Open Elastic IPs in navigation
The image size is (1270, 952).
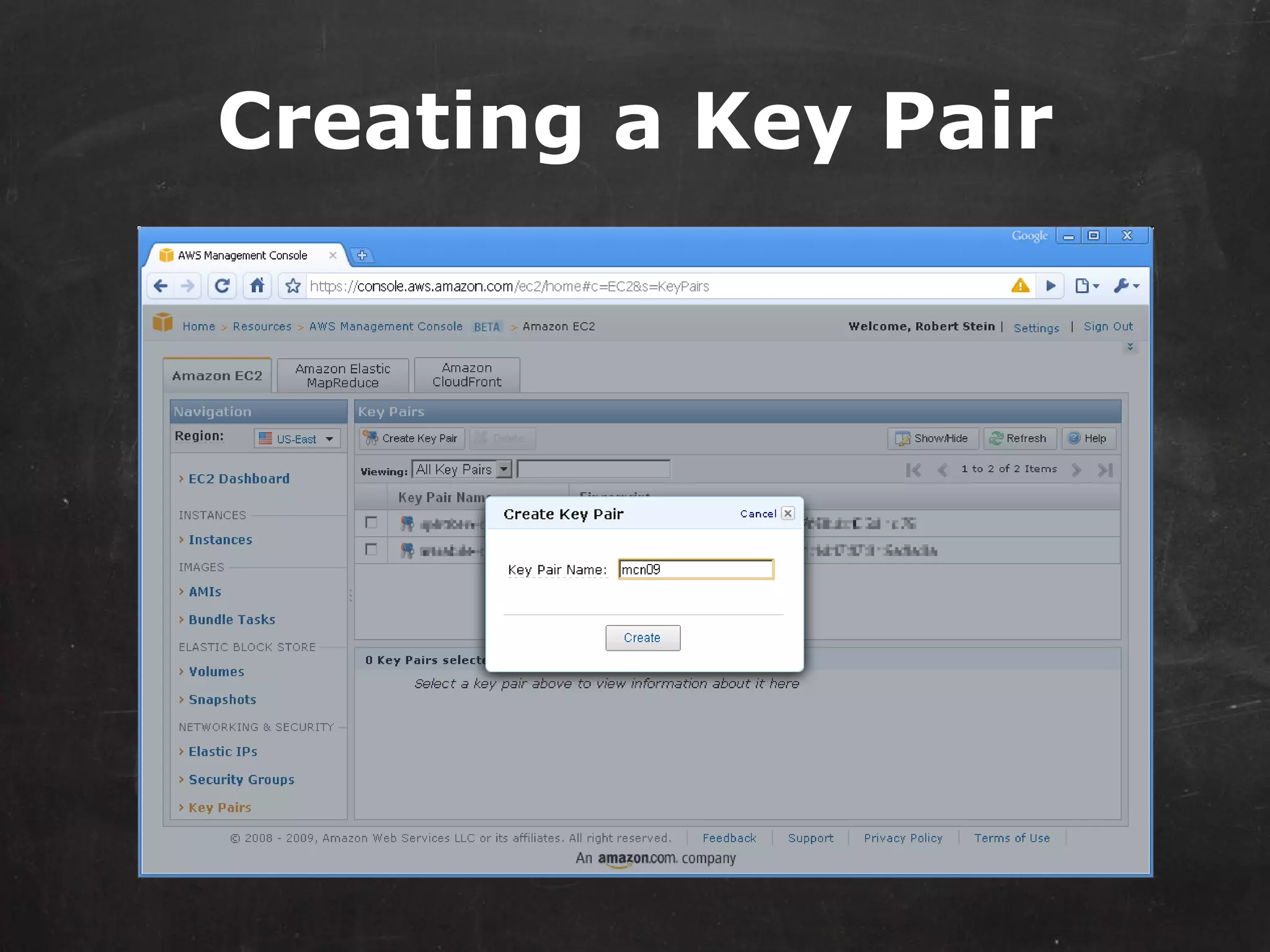(x=223, y=752)
